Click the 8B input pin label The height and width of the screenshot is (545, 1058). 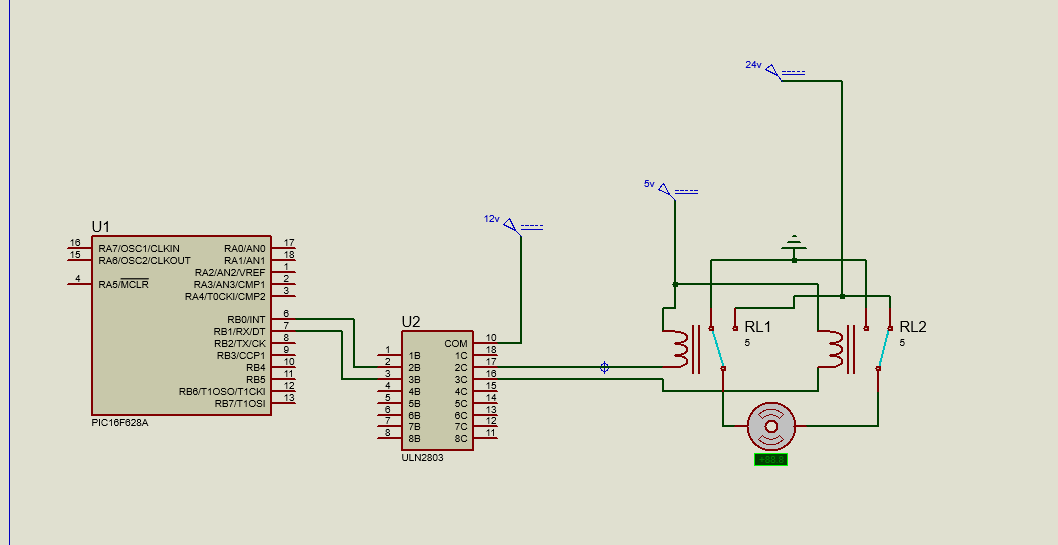415,439
